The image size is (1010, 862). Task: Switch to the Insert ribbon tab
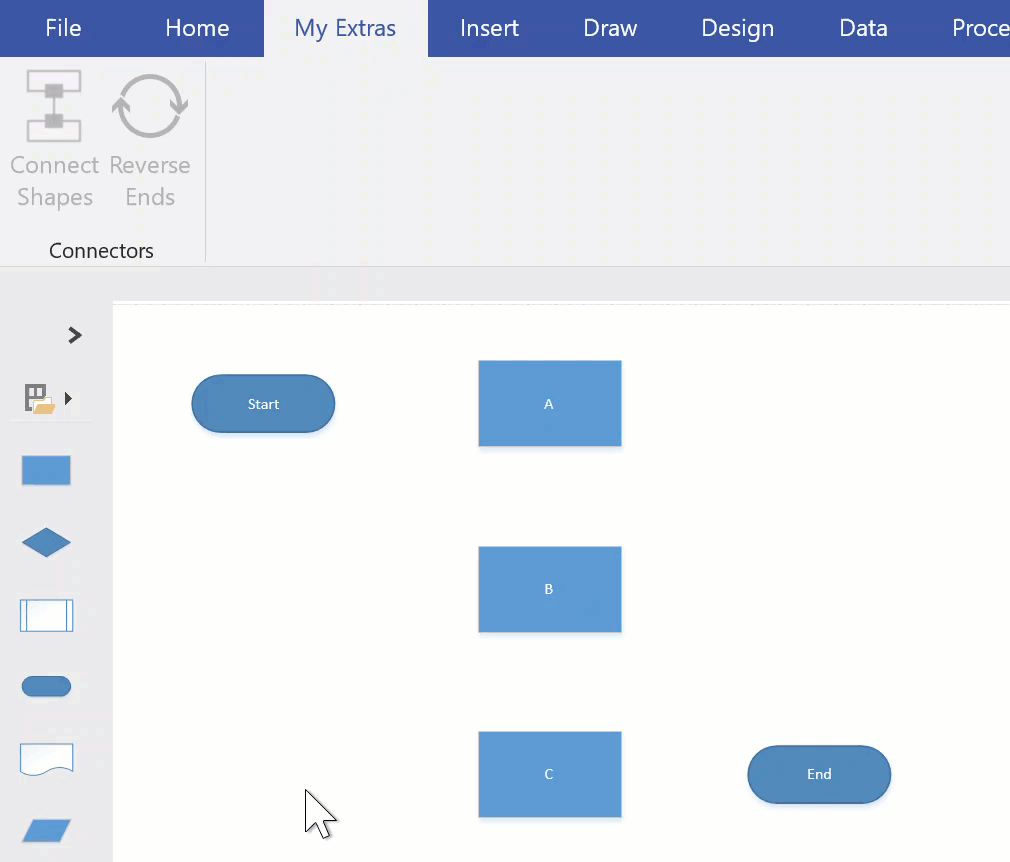point(489,28)
